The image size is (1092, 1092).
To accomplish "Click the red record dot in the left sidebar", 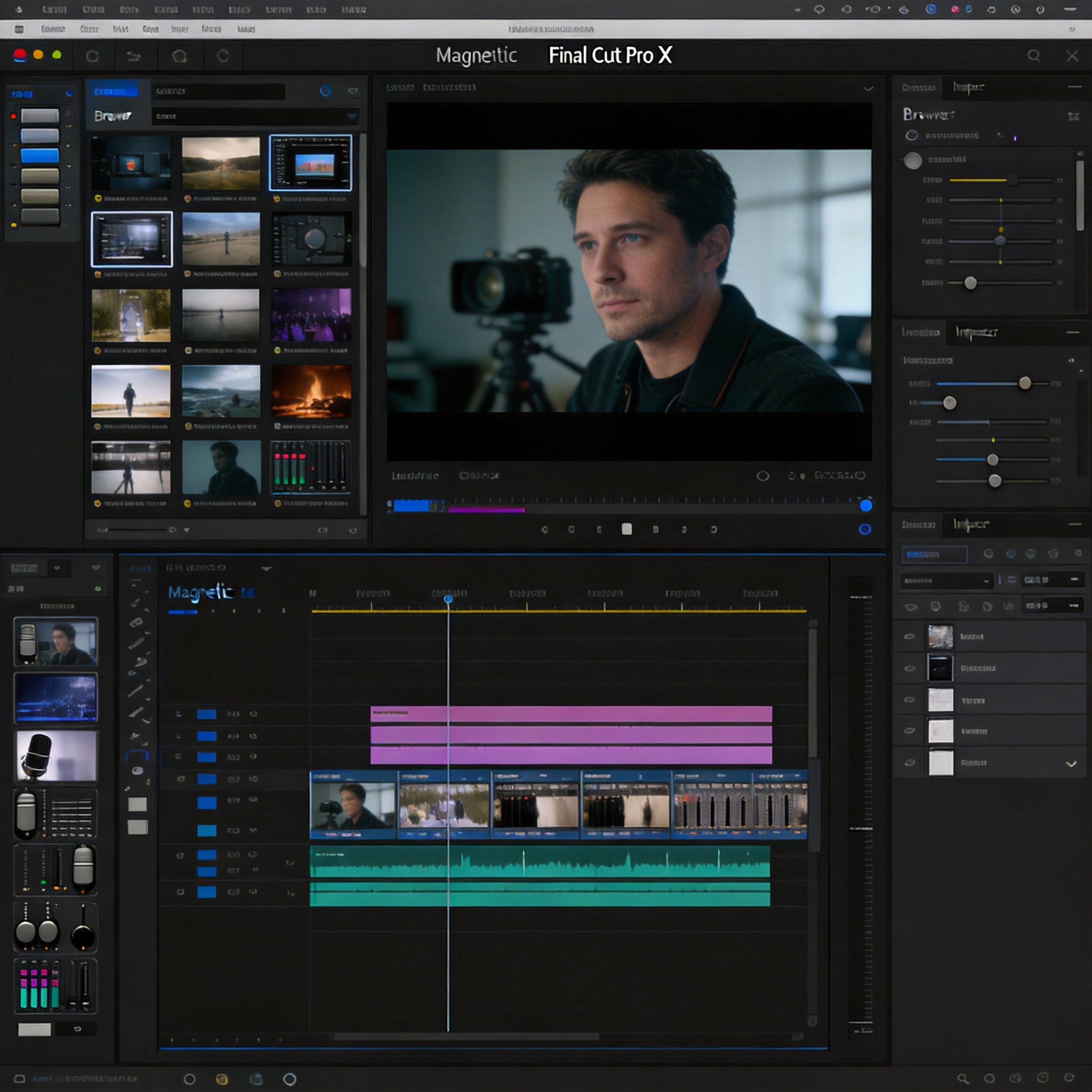I will pyautogui.click(x=13, y=116).
